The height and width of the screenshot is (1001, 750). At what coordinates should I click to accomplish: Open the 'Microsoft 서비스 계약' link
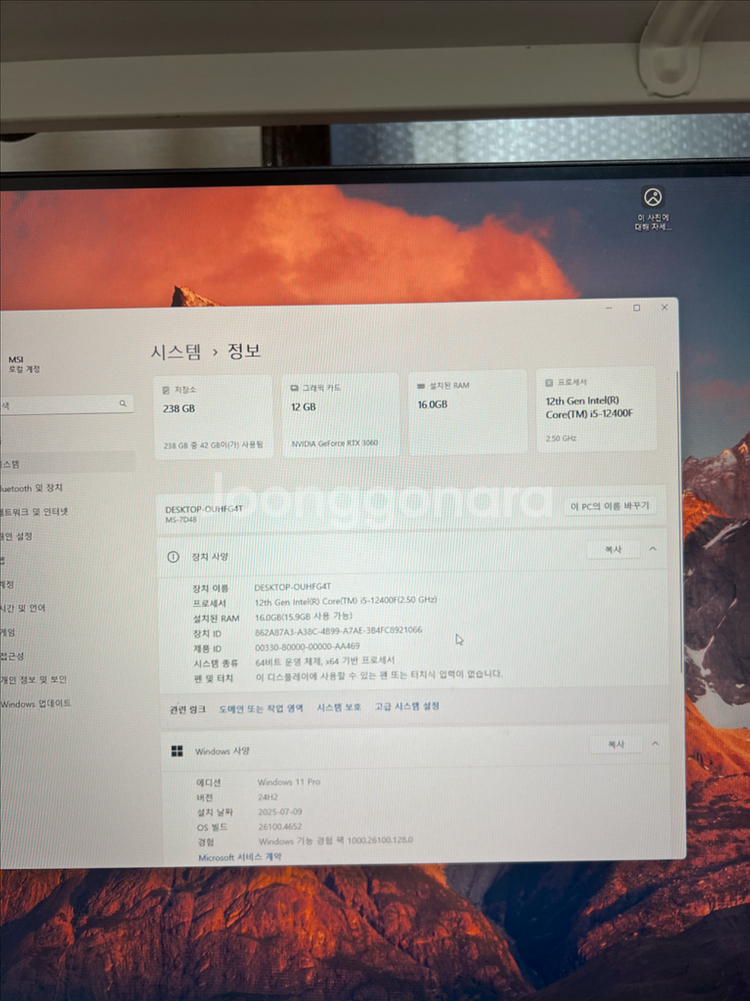tap(239, 857)
